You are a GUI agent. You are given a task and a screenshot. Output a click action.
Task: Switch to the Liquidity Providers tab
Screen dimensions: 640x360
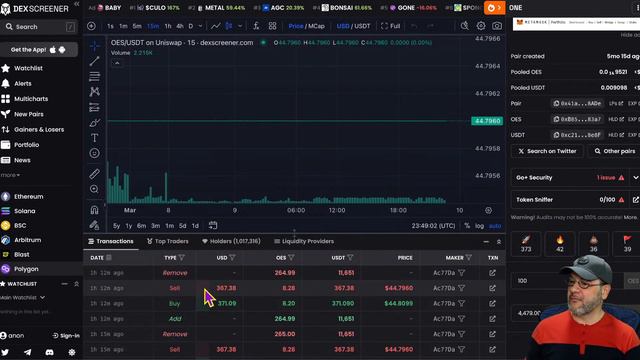304,241
